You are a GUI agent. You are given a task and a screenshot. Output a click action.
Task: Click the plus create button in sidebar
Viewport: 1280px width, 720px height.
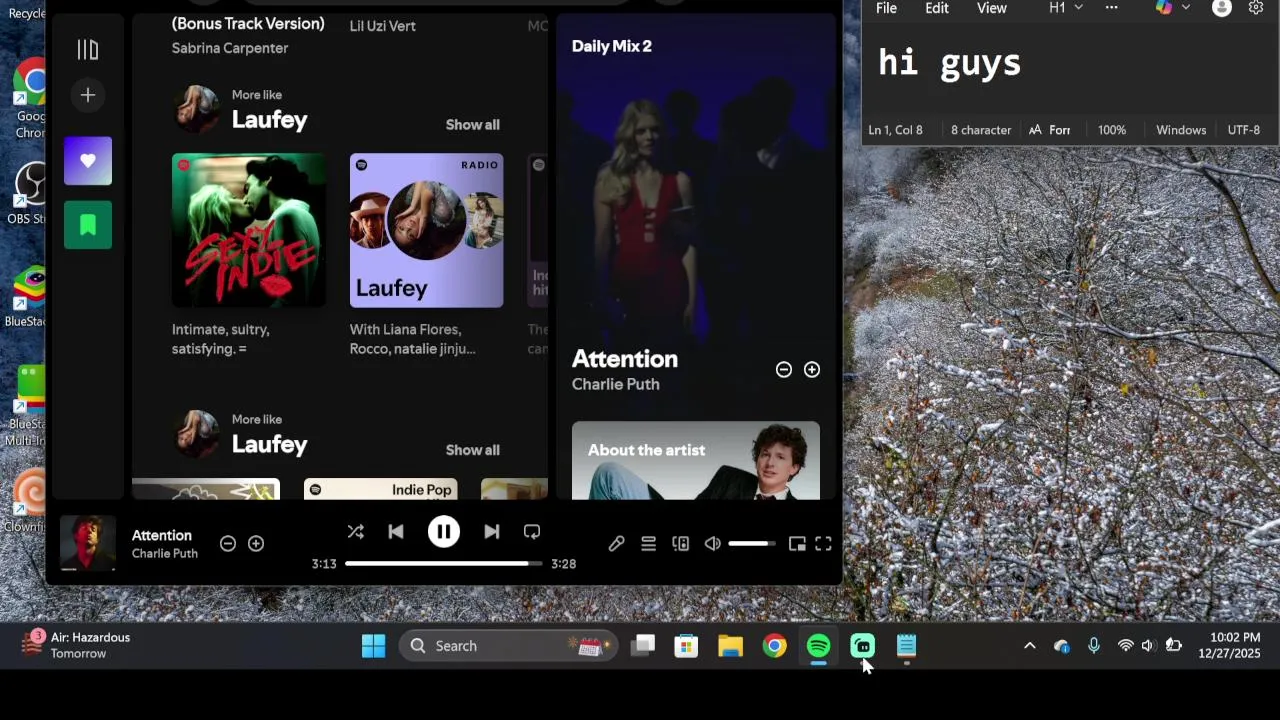pyautogui.click(x=88, y=95)
